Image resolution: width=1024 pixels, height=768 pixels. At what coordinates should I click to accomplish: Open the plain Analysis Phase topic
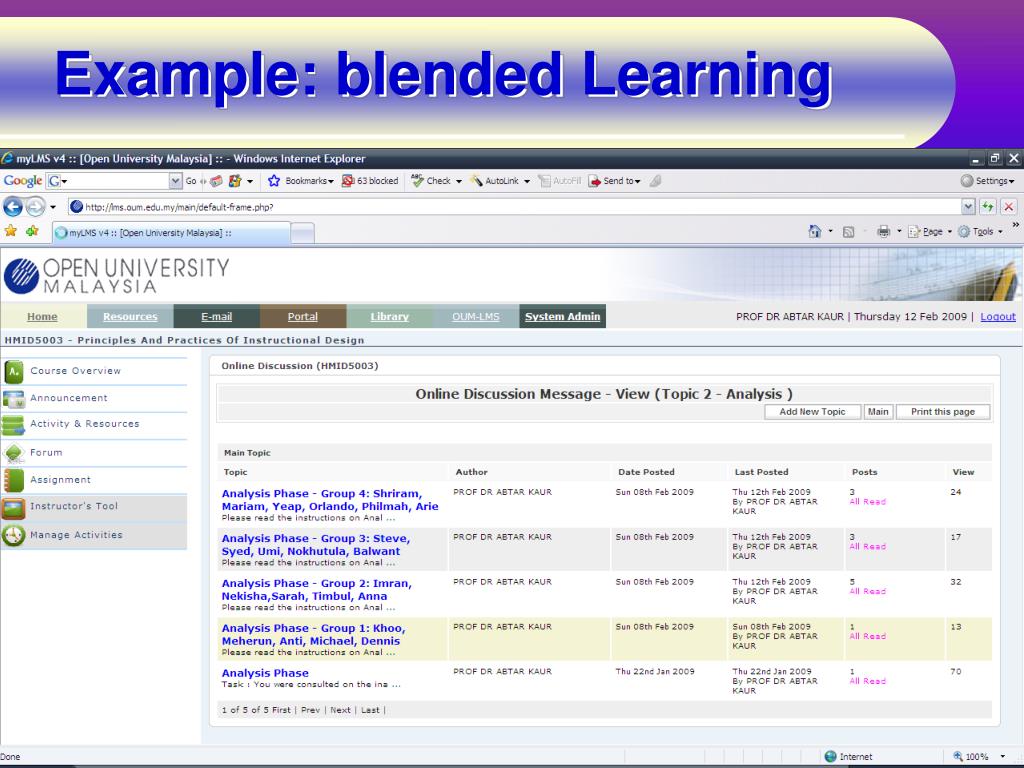(265, 673)
